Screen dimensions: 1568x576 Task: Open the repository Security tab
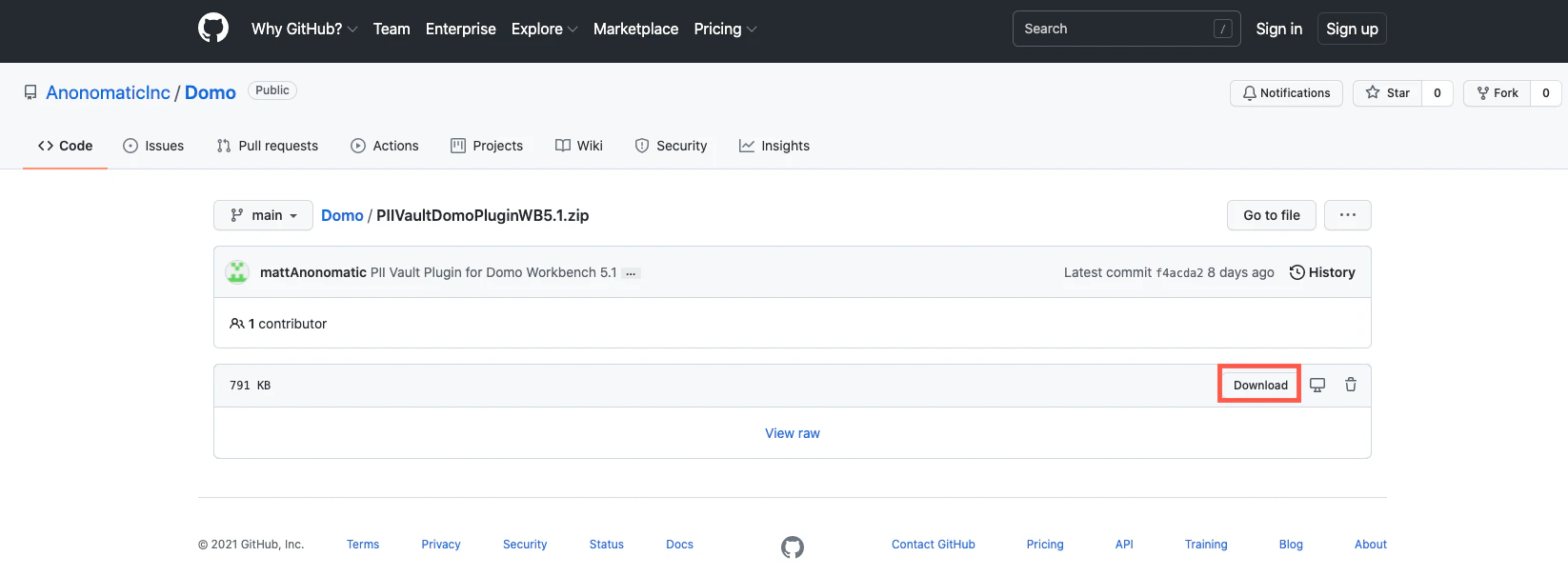pos(671,146)
